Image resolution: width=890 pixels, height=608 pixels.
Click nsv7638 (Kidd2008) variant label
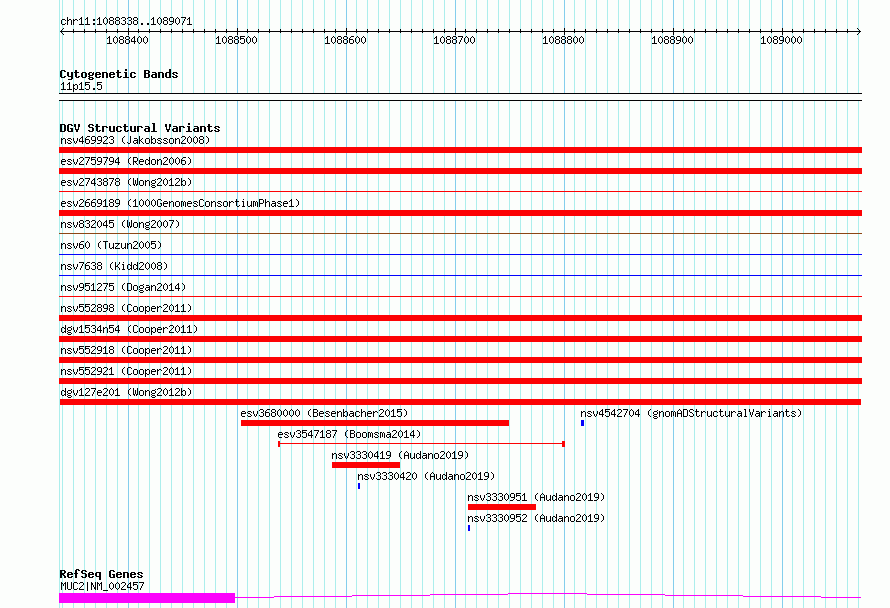pyautogui.click(x=114, y=266)
